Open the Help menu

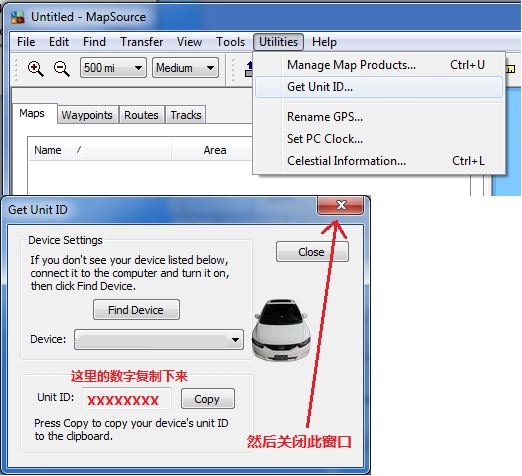(x=324, y=42)
